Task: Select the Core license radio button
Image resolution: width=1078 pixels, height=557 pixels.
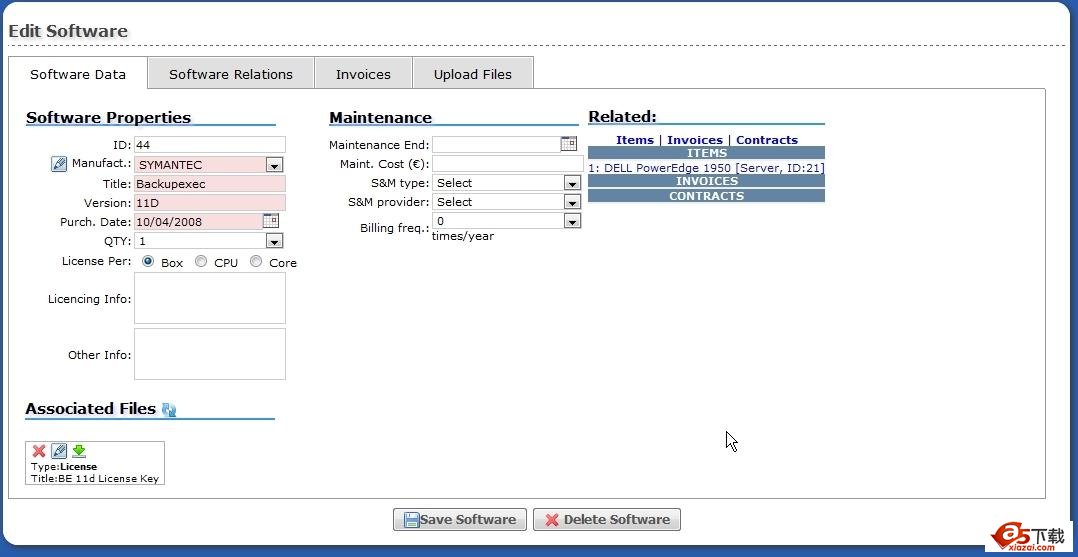Action: click(256, 262)
